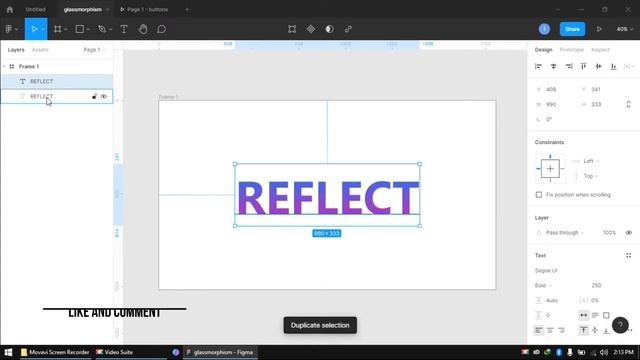Viewport: 640px width, 360px height.
Task: Open text type details icon
Action: (628, 256)
